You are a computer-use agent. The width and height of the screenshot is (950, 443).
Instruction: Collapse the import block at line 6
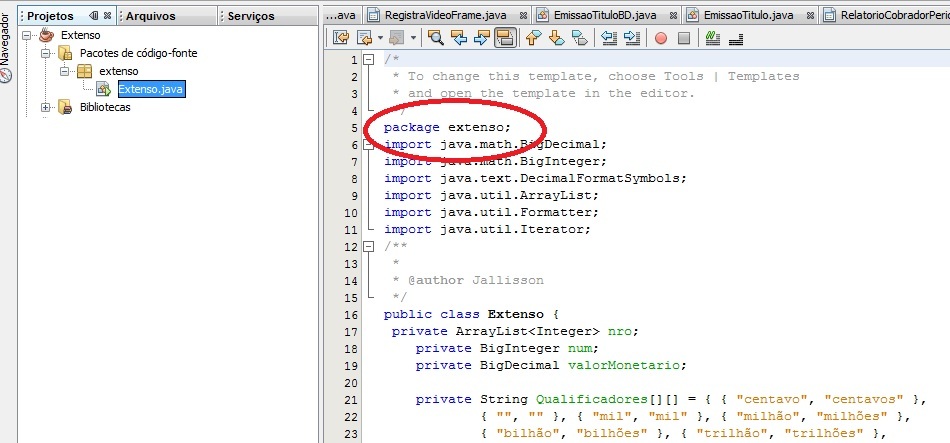coord(368,145)
